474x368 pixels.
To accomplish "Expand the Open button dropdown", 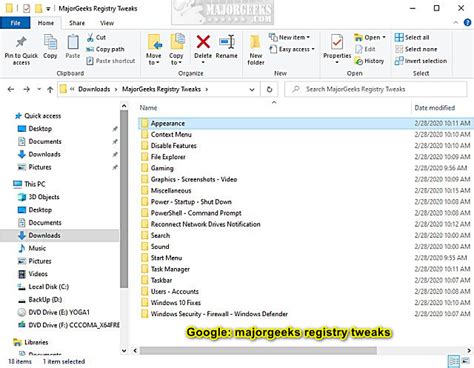I will click(x=384, y=37).
